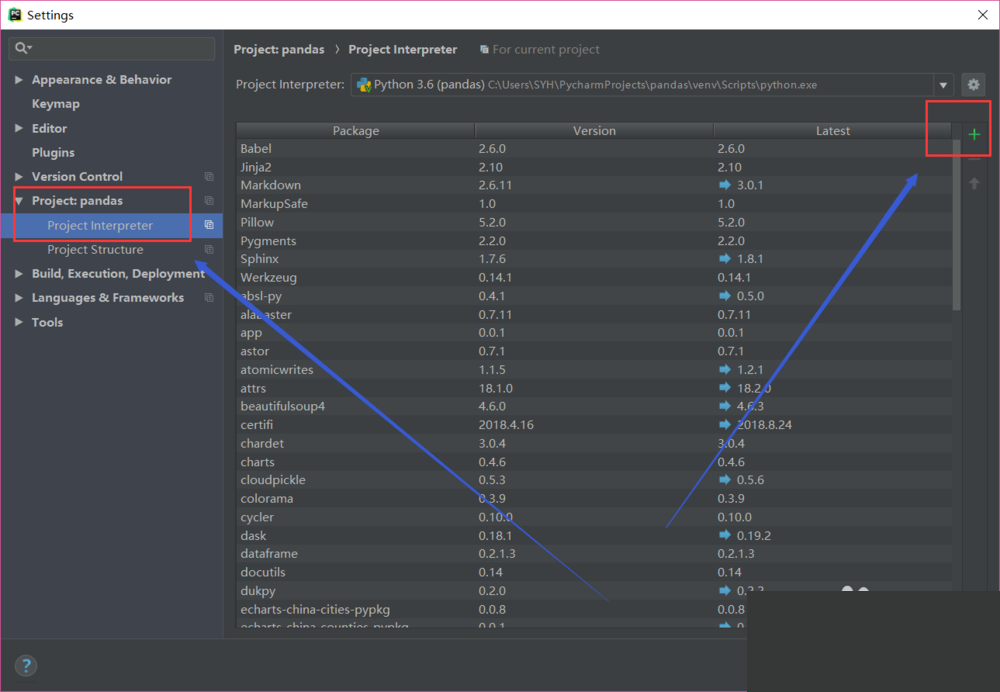
Task: Select the cycler package row
Action: tap(594, 517)
